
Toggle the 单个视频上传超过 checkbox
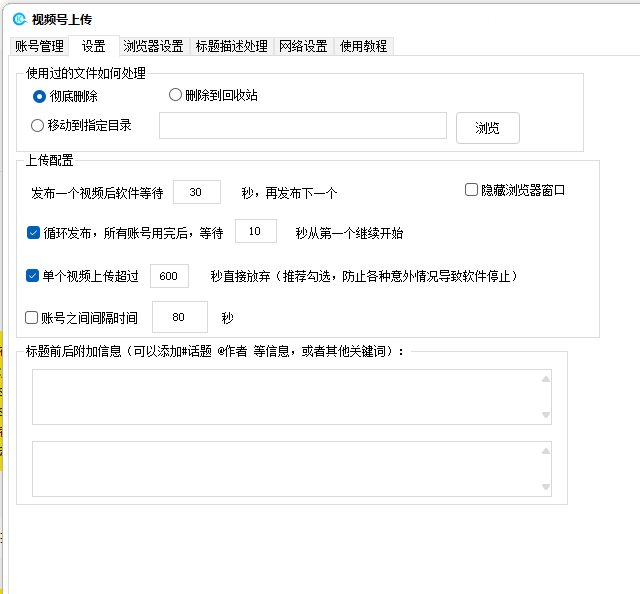click(x=33, y=275)
